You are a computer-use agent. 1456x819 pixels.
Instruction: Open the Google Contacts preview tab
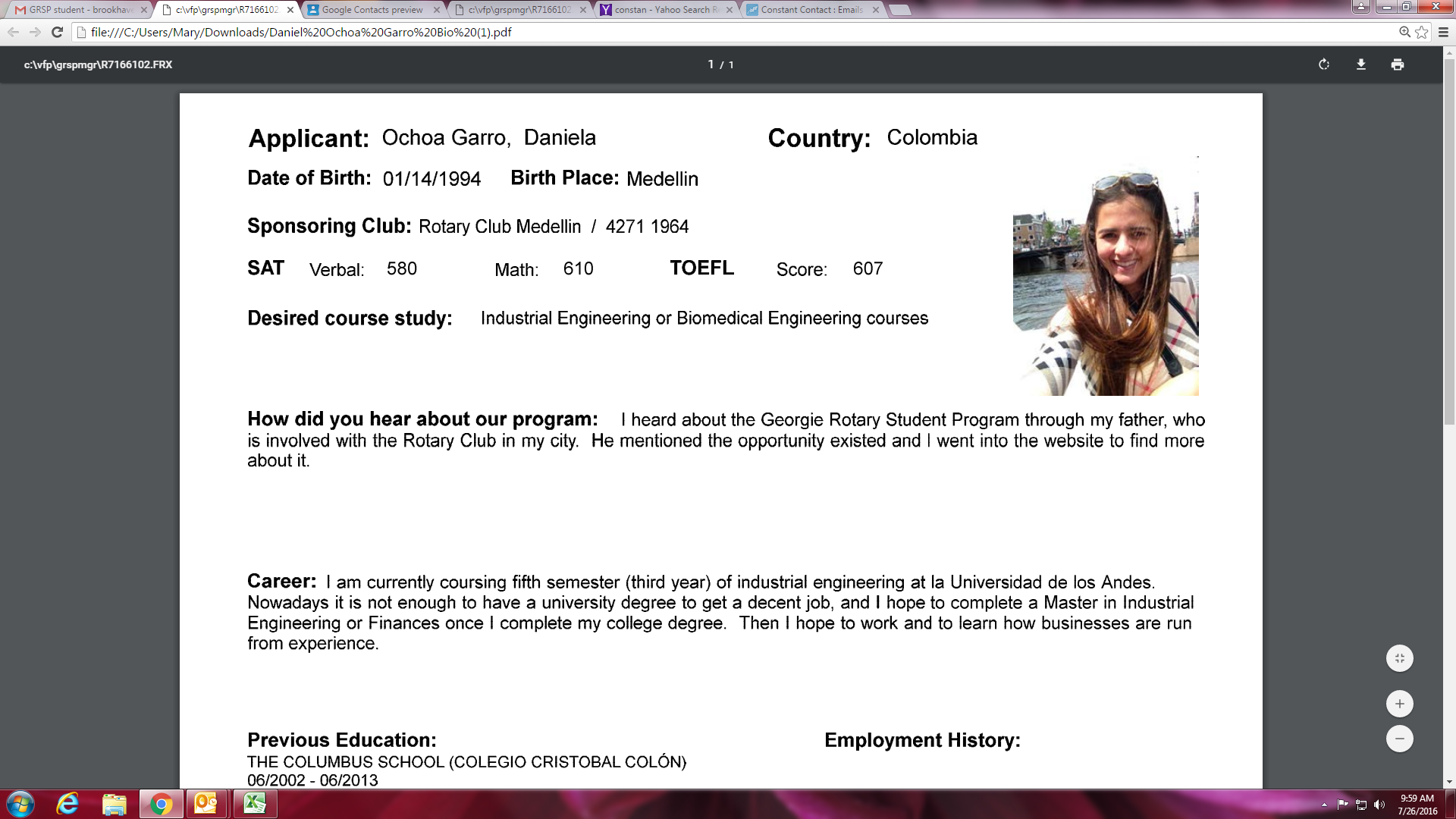pyautogui.click(x=372, y=10)
